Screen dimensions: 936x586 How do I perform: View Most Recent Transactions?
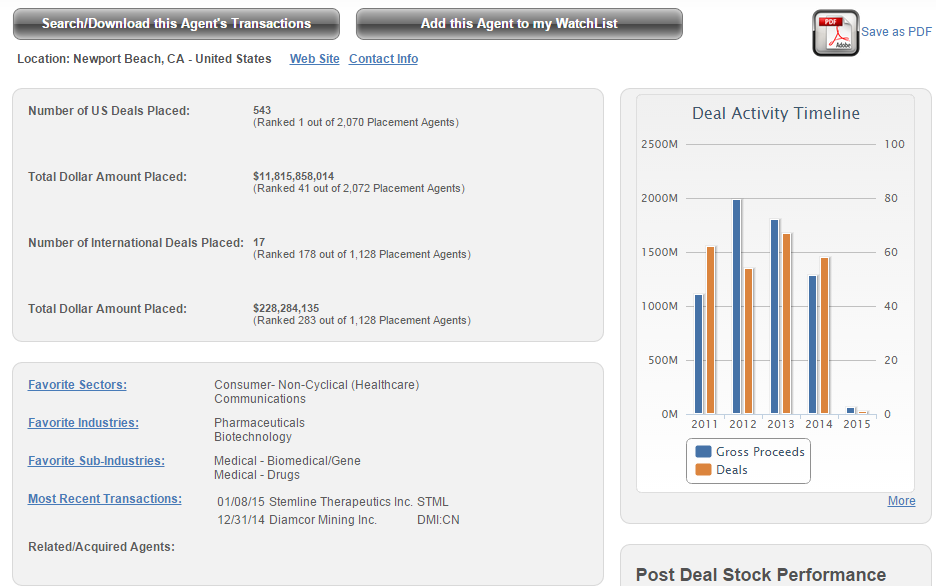coord(105,499)
